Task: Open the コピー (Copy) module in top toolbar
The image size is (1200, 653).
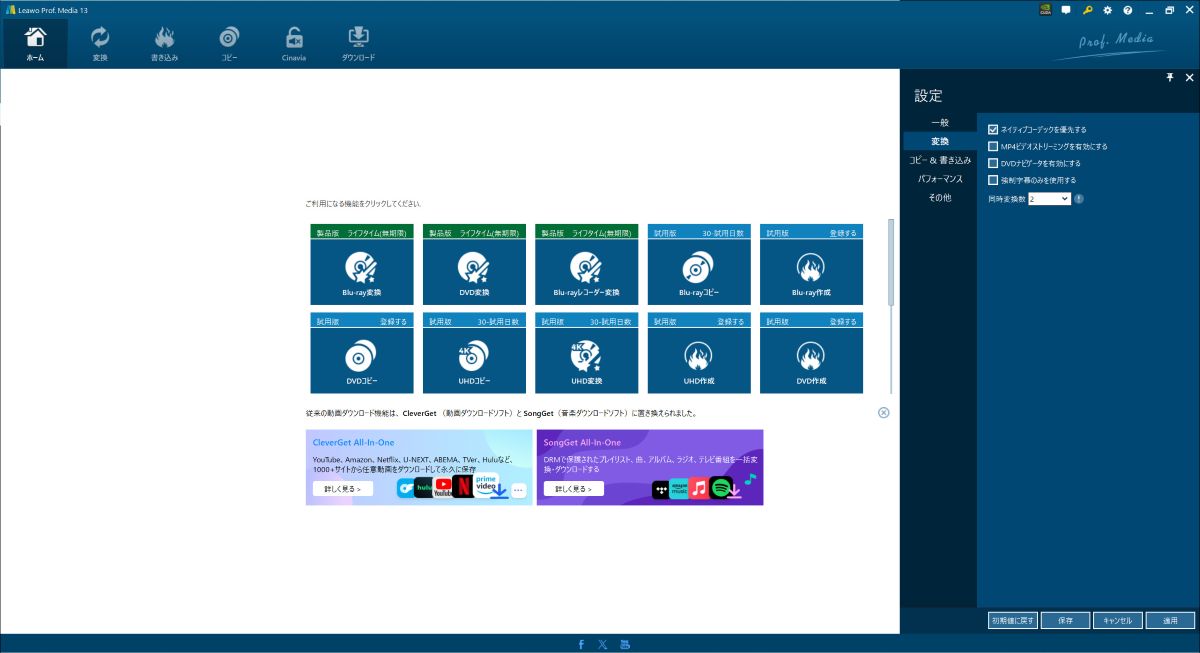Action: pos(229,44)
